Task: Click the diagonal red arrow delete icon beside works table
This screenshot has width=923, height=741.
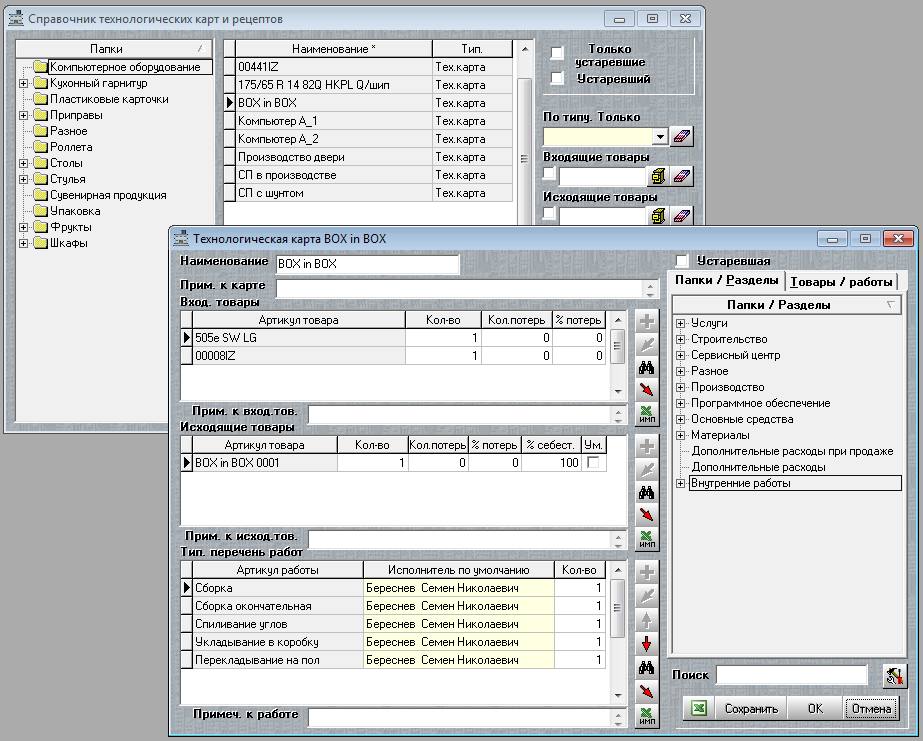Action: click(646, 691)
